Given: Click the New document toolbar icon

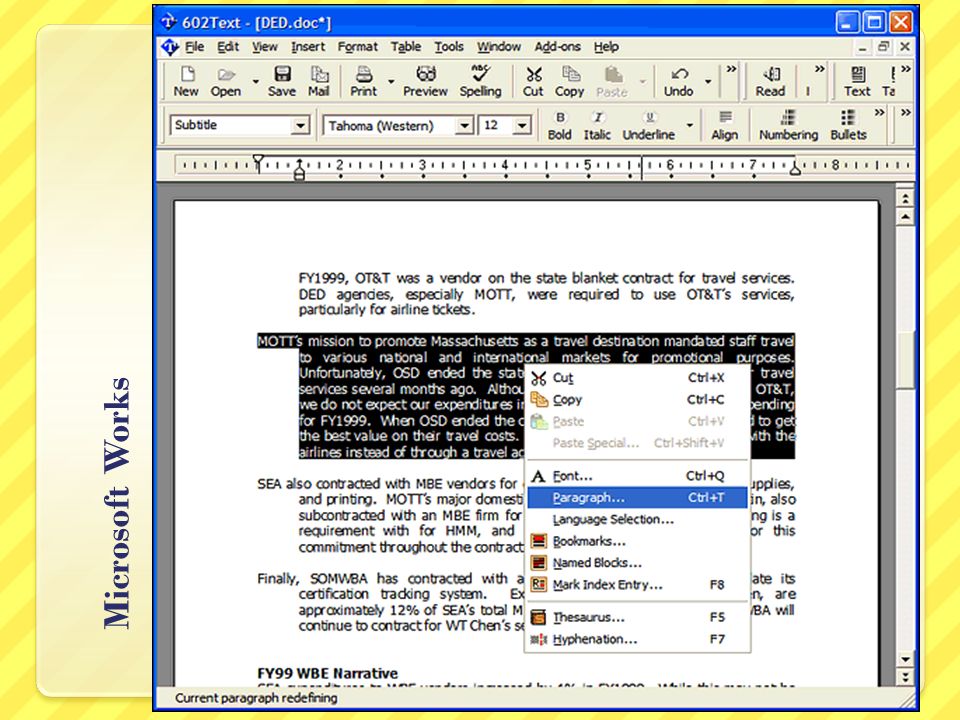Looking at the screenshot, I should tap(186, 81).
